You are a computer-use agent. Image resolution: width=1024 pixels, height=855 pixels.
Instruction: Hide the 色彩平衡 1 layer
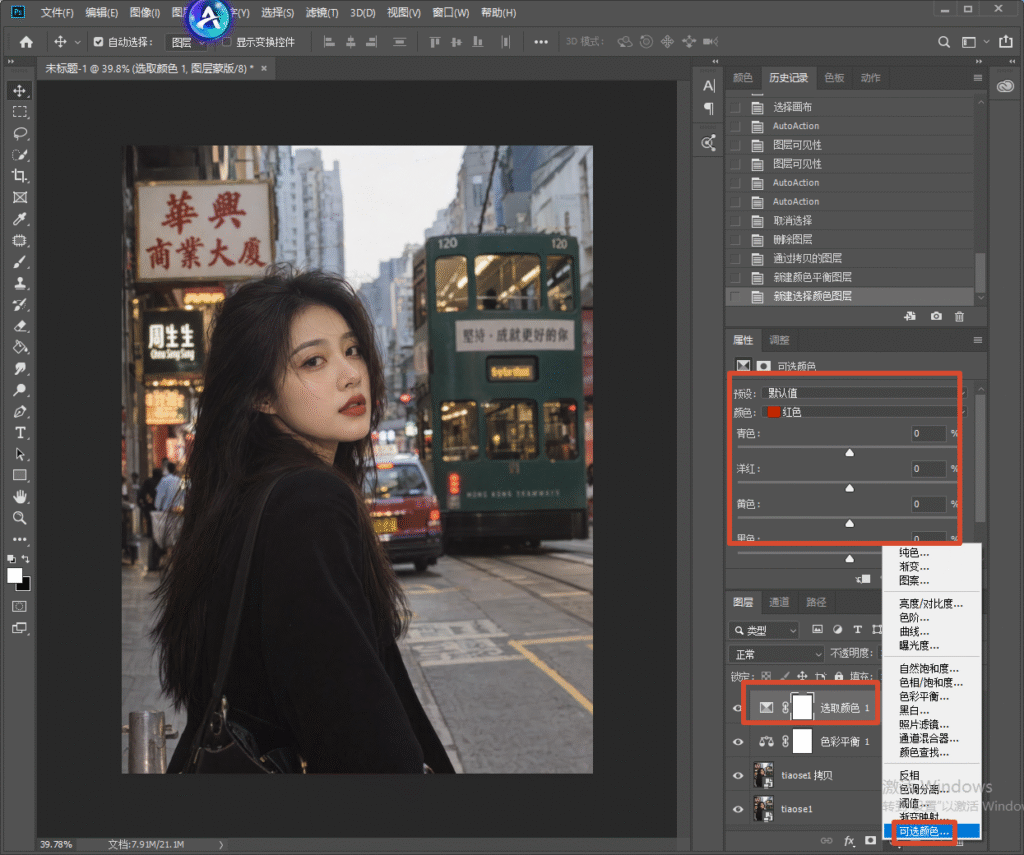737,741
